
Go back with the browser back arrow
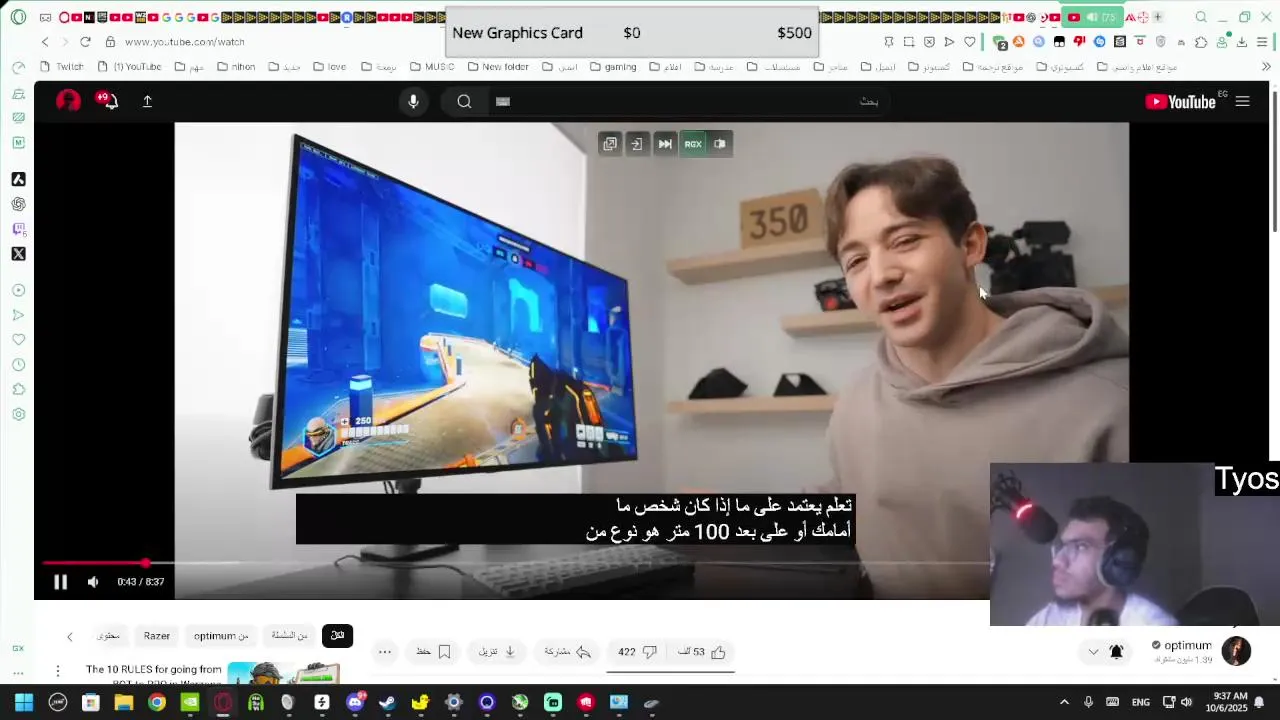[x=45, y=41]
